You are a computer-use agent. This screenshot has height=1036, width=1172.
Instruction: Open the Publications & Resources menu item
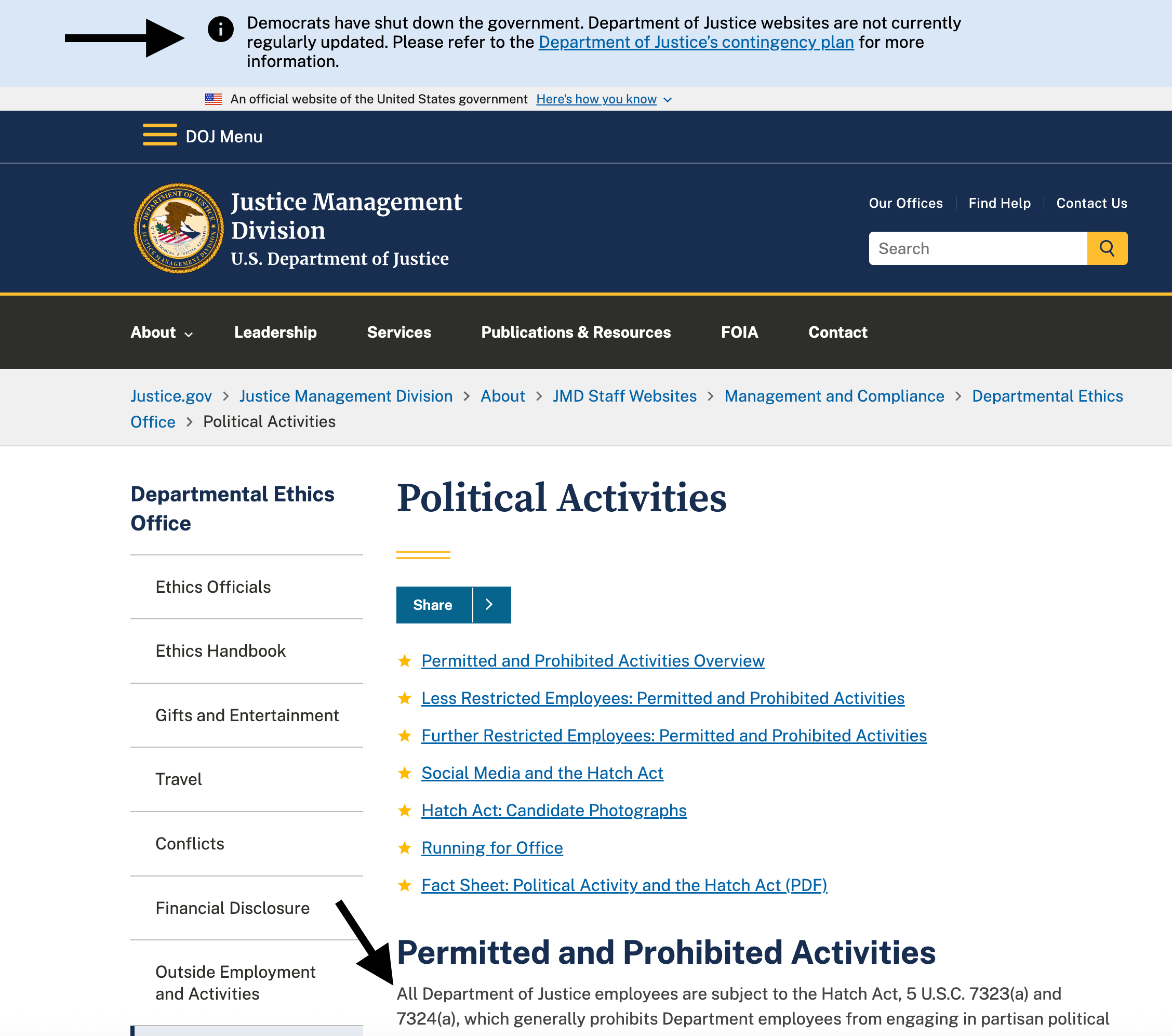[575, 332]
